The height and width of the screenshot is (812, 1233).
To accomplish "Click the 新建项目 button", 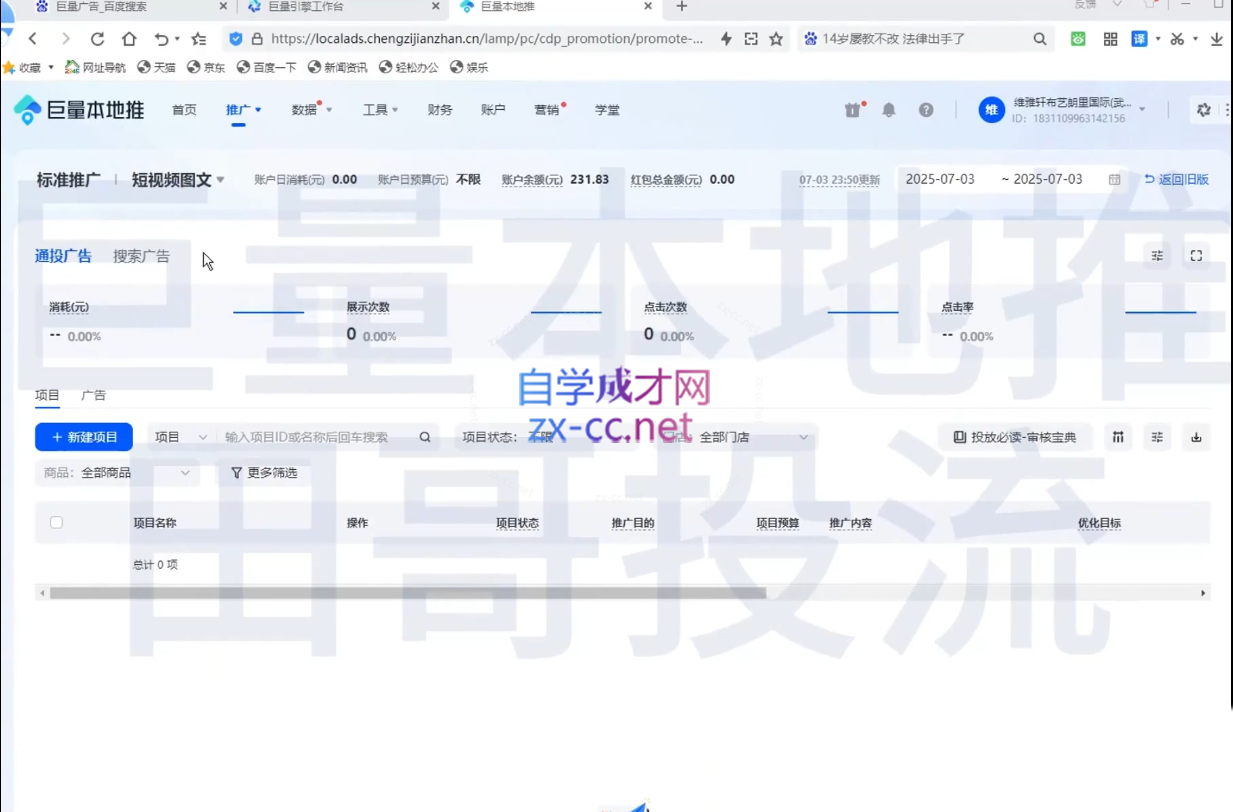I will tap(84, 437).
